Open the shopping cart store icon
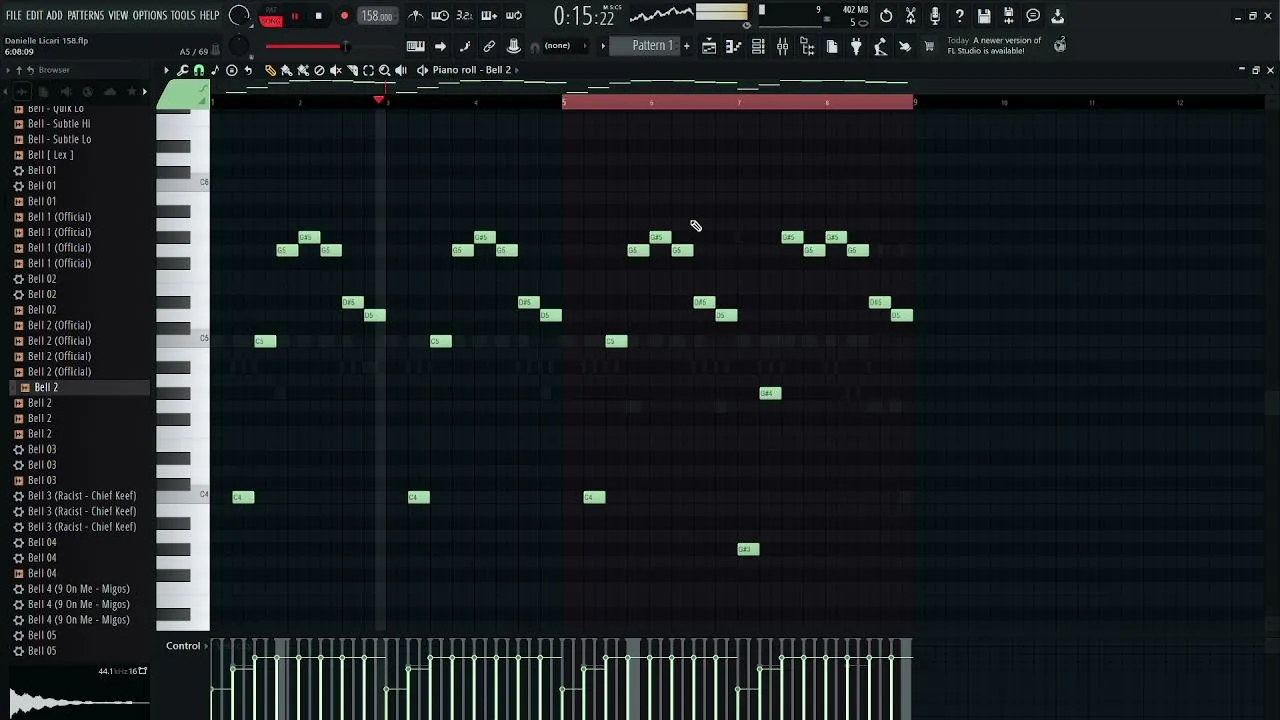Screen dimensions: 1280x720 [x=929, y=46]
